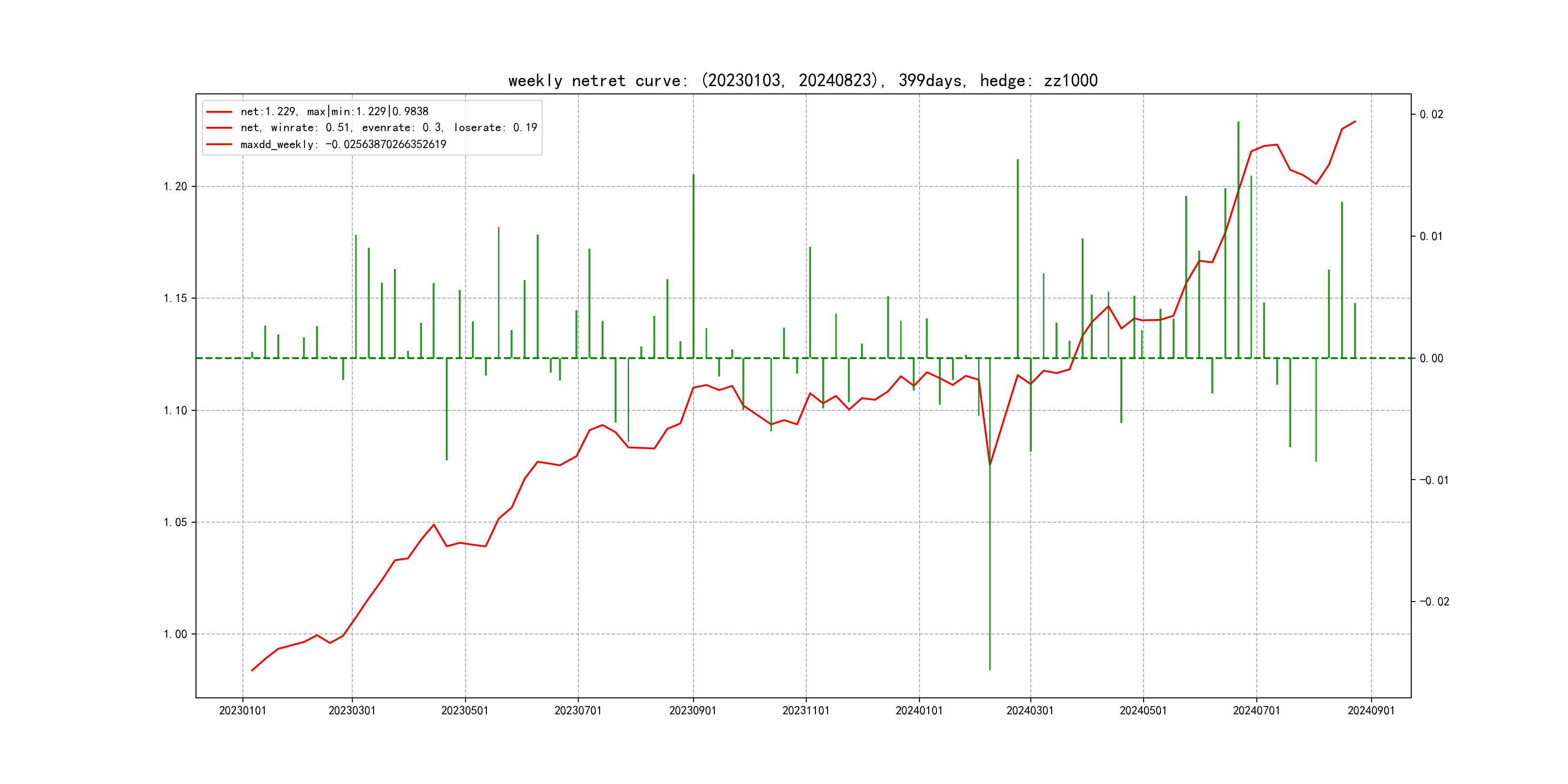The image size is (1568, 784).
Task: Click the 20240901 x-axis date label
Action: coord(1371,711)
